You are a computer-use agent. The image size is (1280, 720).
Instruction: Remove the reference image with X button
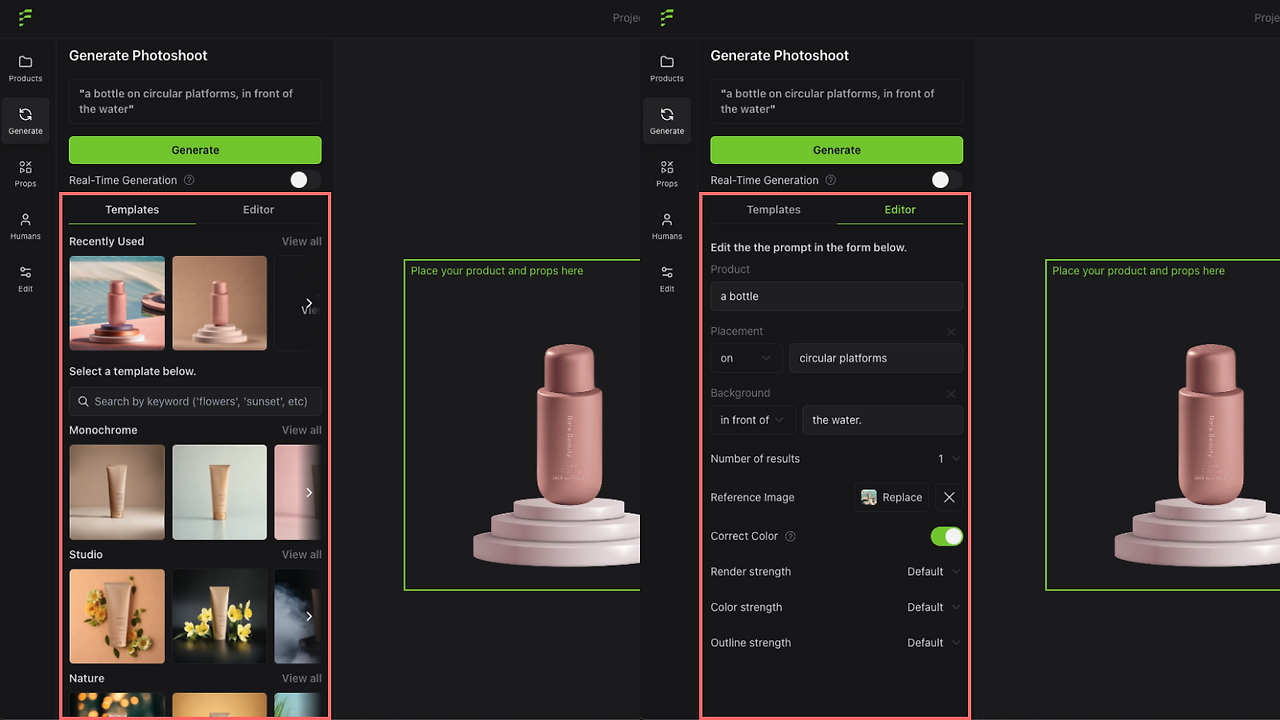949,497
